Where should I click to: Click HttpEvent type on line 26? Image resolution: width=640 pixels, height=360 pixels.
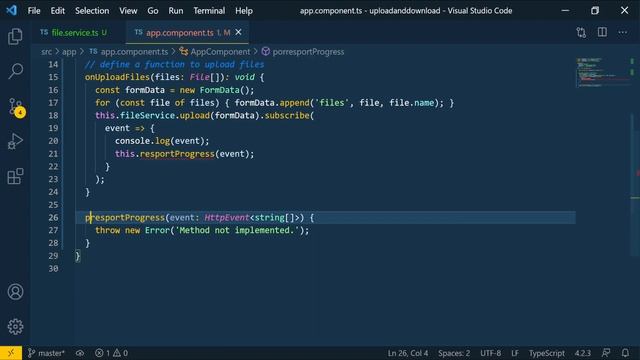[227, 218]
